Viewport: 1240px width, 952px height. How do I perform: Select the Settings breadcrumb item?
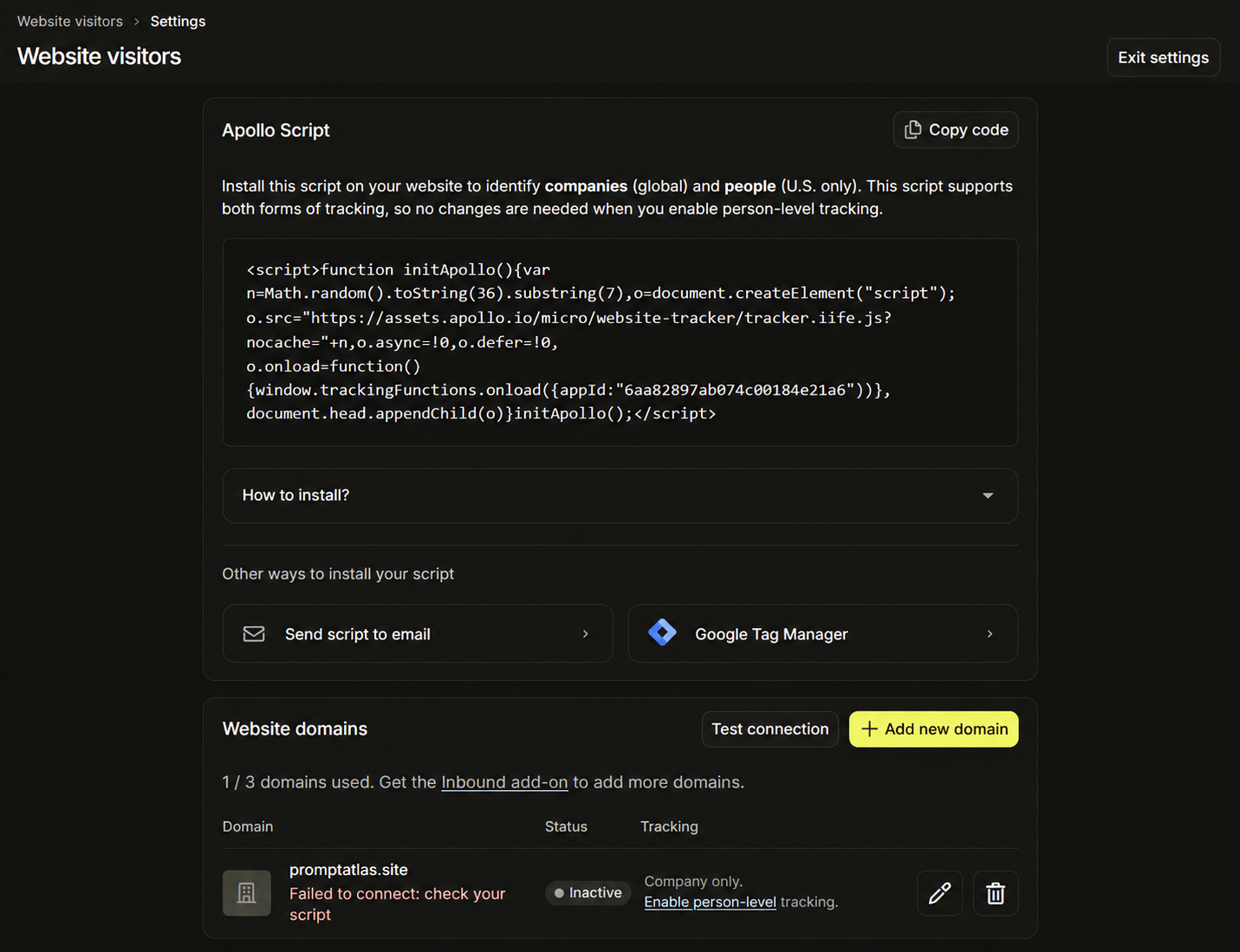tap(178, 21)
